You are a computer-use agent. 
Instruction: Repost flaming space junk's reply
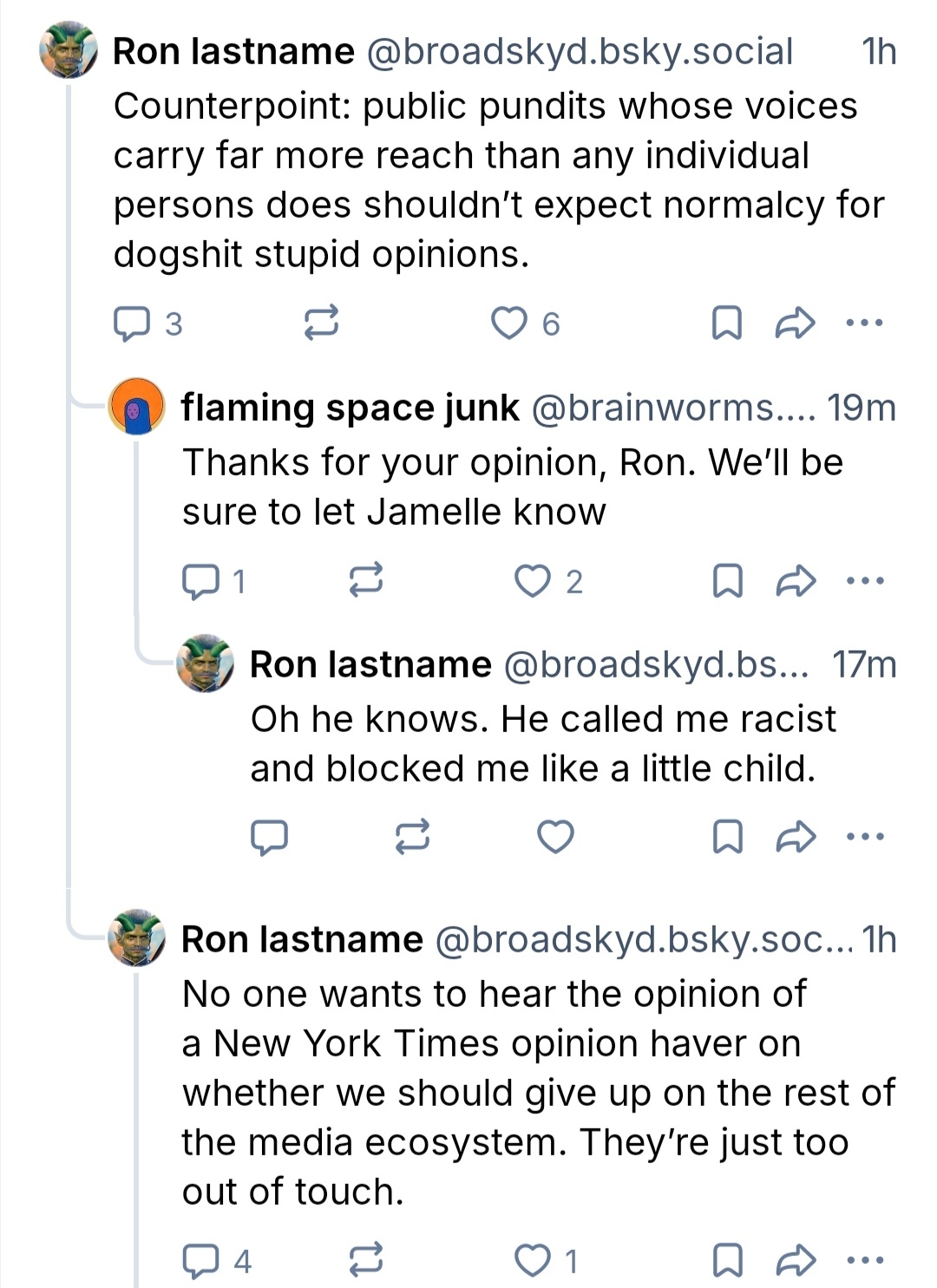click(365, 580)
